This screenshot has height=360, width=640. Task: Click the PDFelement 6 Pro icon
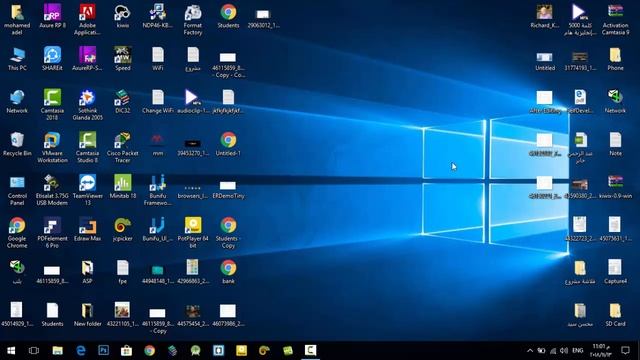[x=52, y=233]
